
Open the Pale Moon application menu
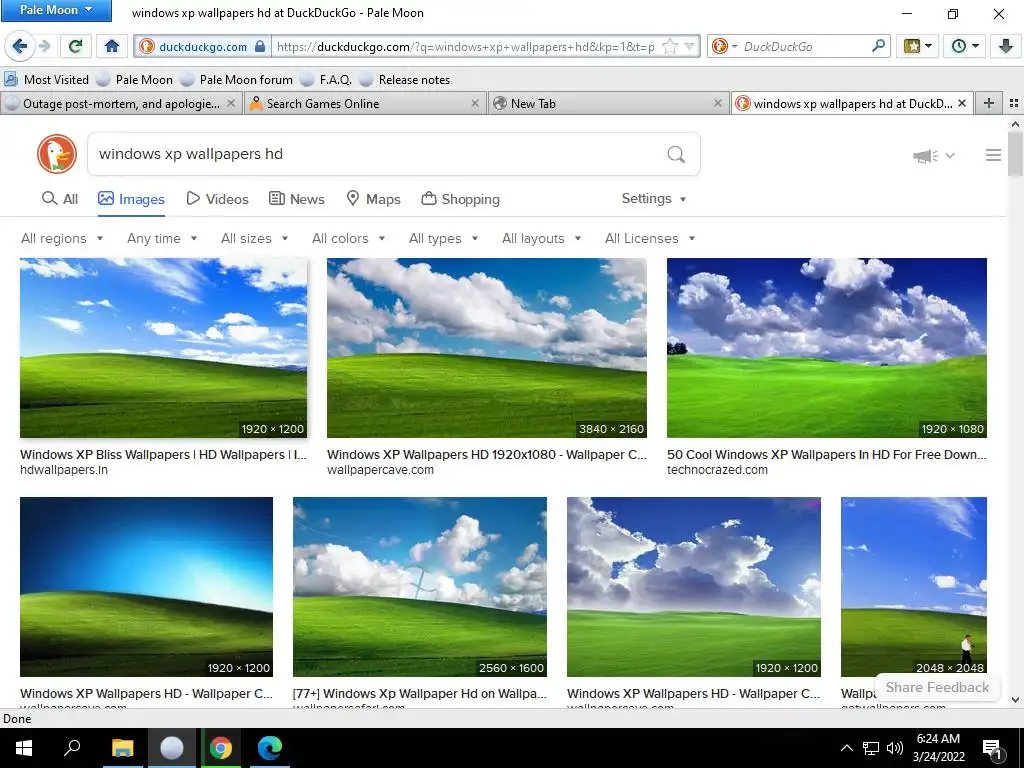56,10
